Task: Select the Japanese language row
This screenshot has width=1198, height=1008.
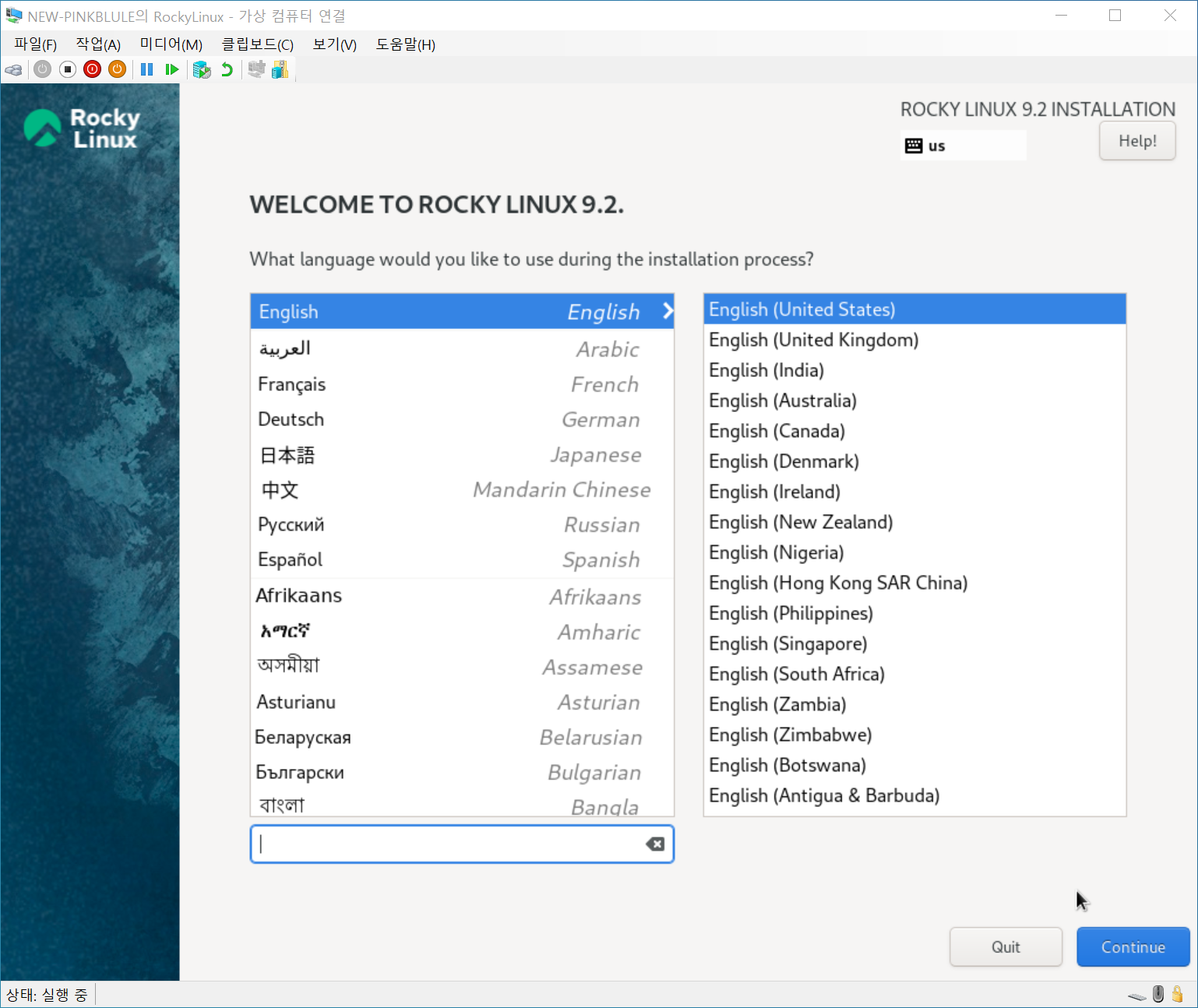Action: click(x=462, y=454)
